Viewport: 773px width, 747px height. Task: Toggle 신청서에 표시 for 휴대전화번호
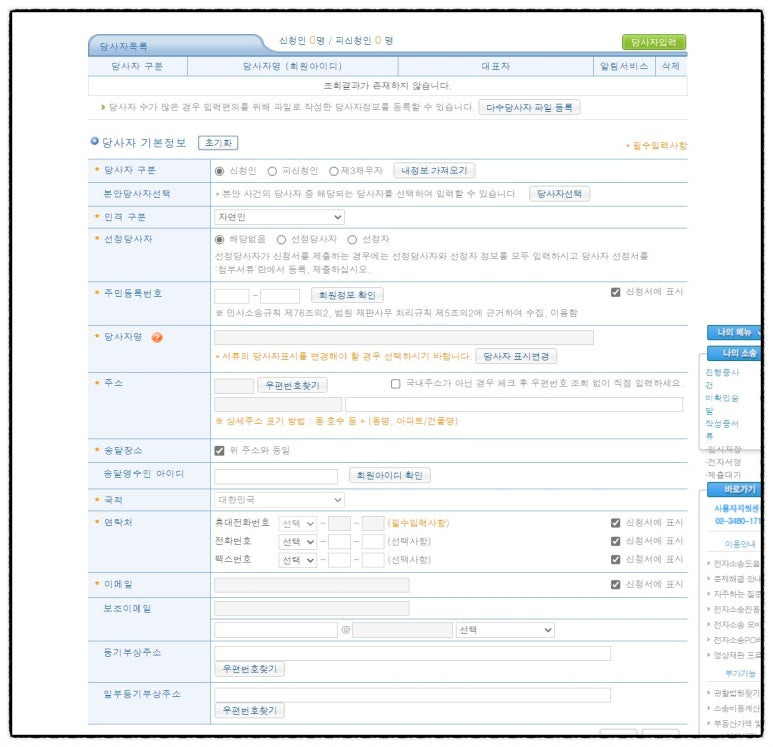(x=615, y=523)
